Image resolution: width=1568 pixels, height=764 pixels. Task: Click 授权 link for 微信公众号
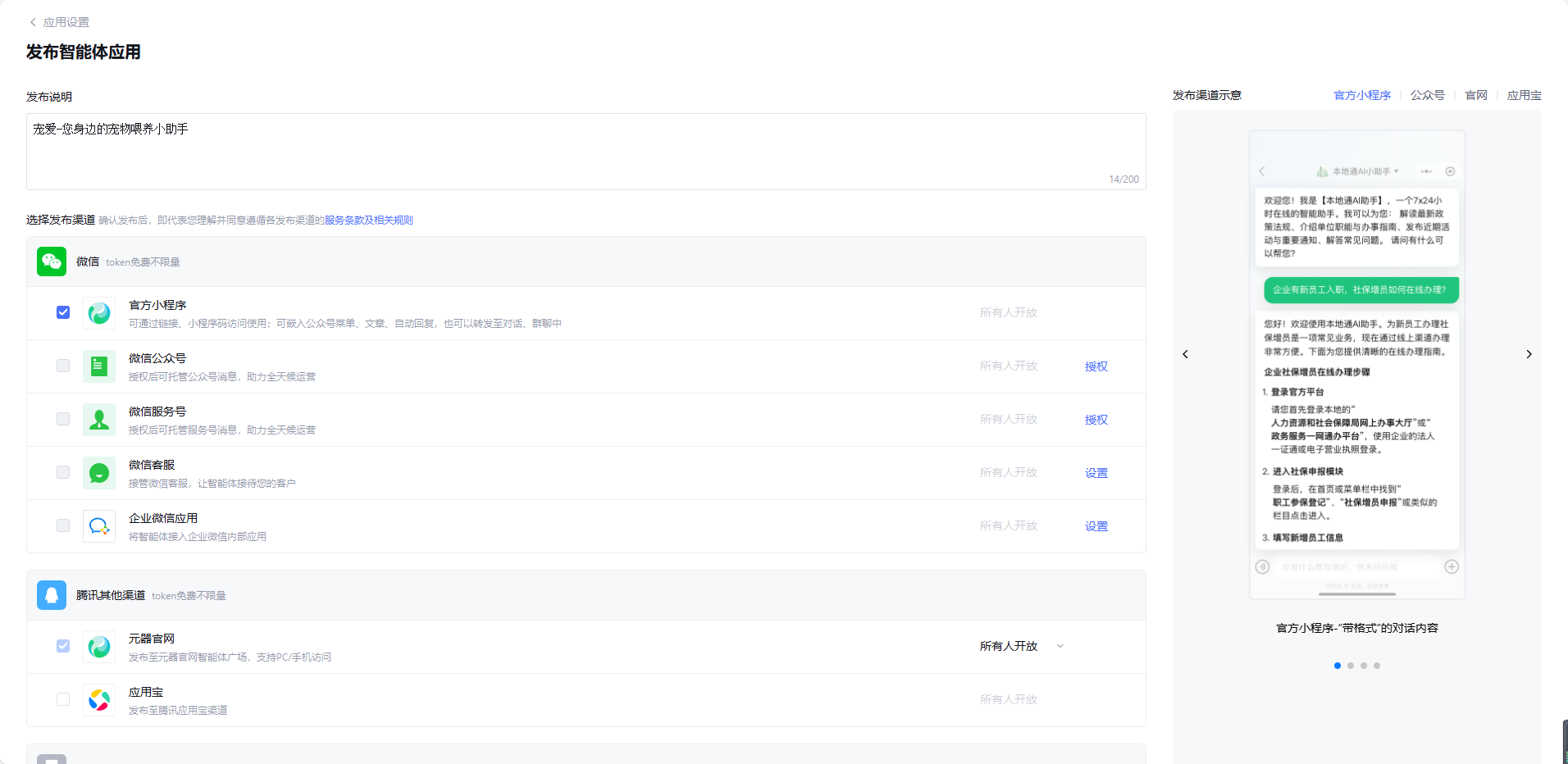tap(1096, 366)
